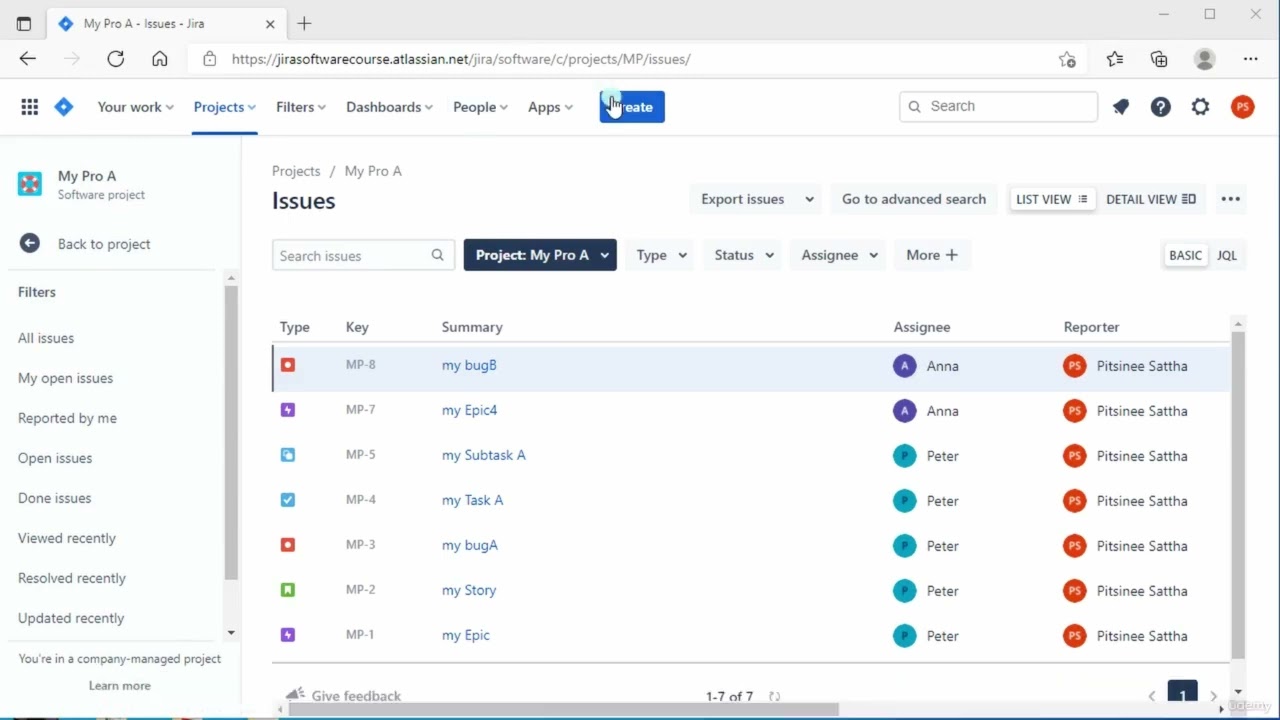Open the three-dot more actions button
This screenshot has height=720, width=1280.
(1231, 199)
